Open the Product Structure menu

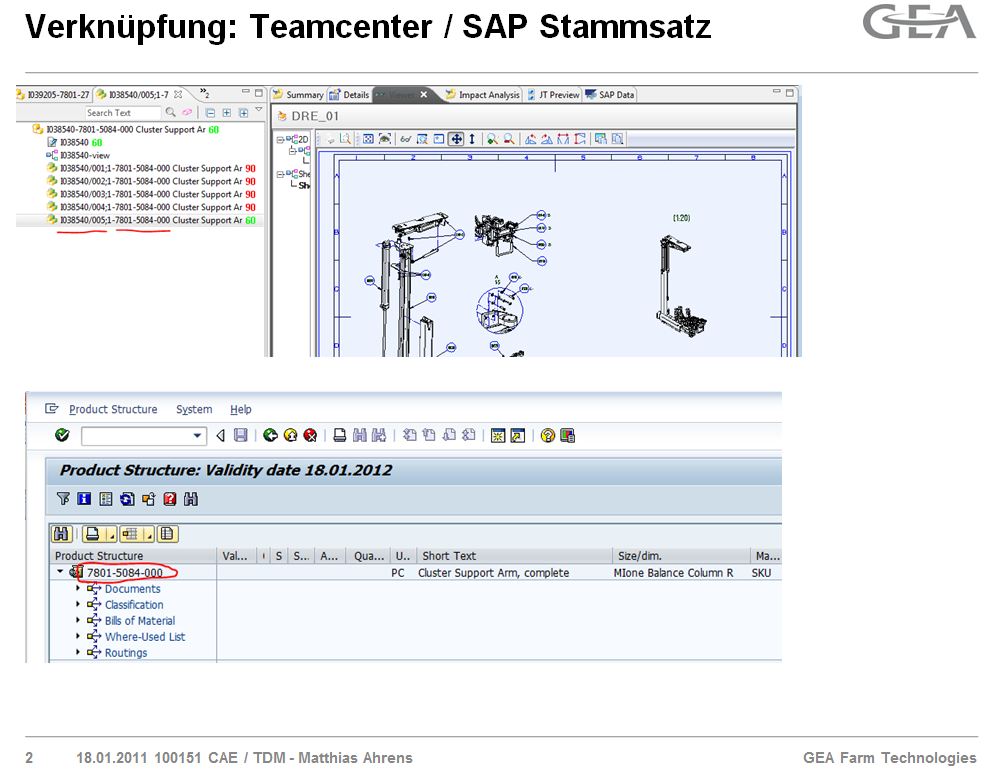tap(113, 409)
